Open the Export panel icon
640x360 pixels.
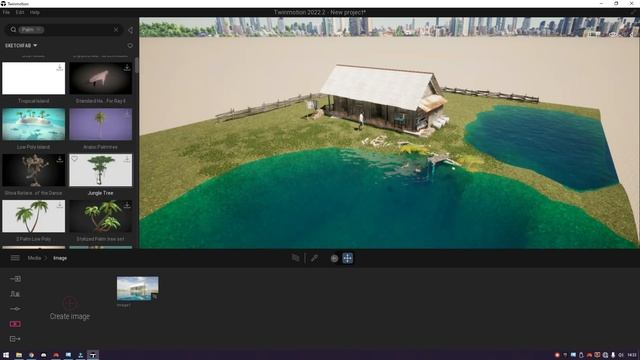point(15,339)
